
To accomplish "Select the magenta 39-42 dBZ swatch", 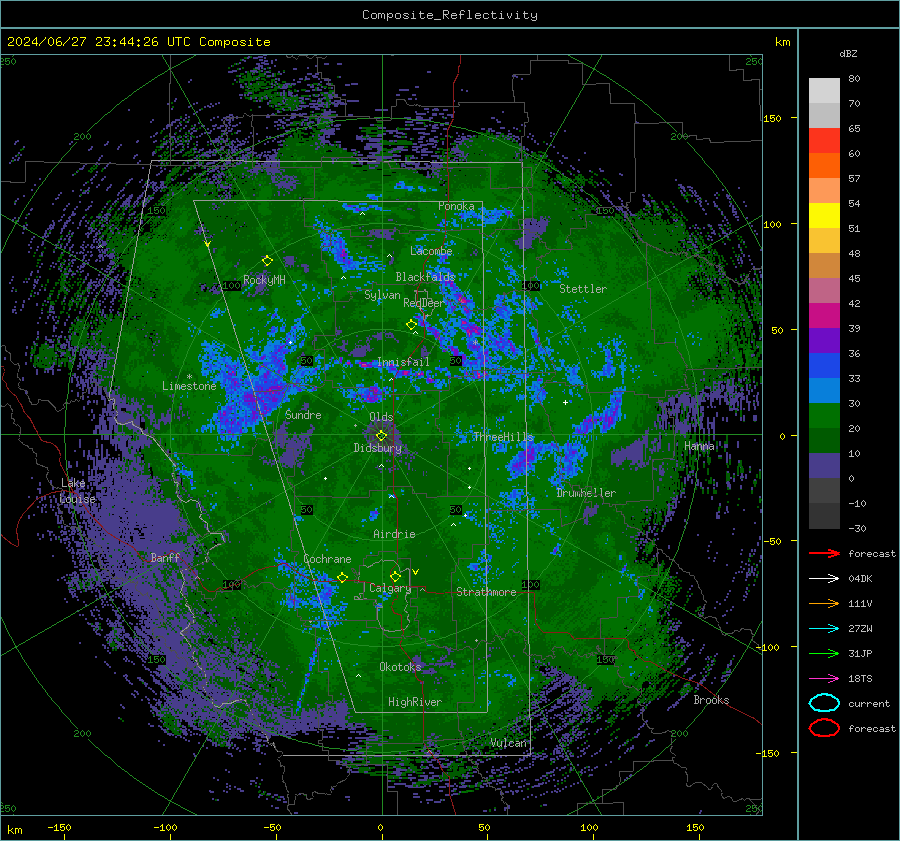I will (x=824, y=315).
